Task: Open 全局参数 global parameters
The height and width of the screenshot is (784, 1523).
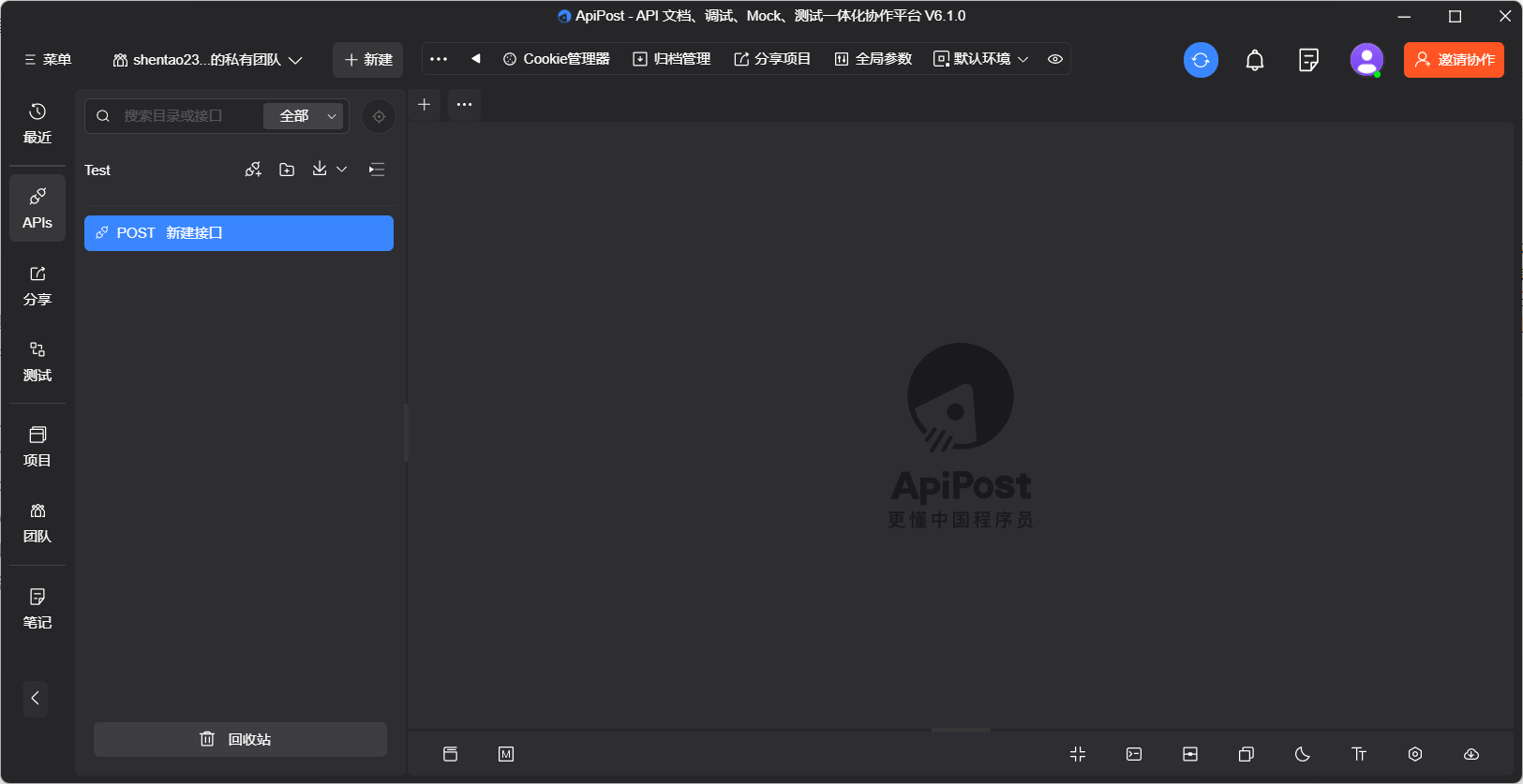Action: pos(873,59)
